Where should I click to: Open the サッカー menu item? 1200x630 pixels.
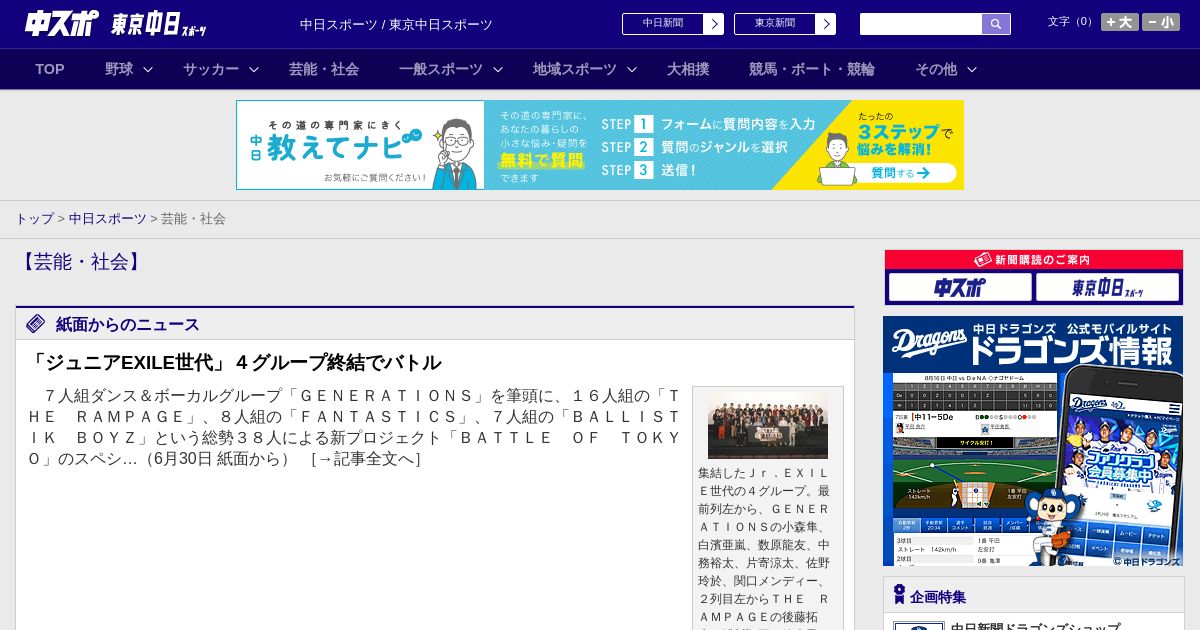(x=211, y=69)
